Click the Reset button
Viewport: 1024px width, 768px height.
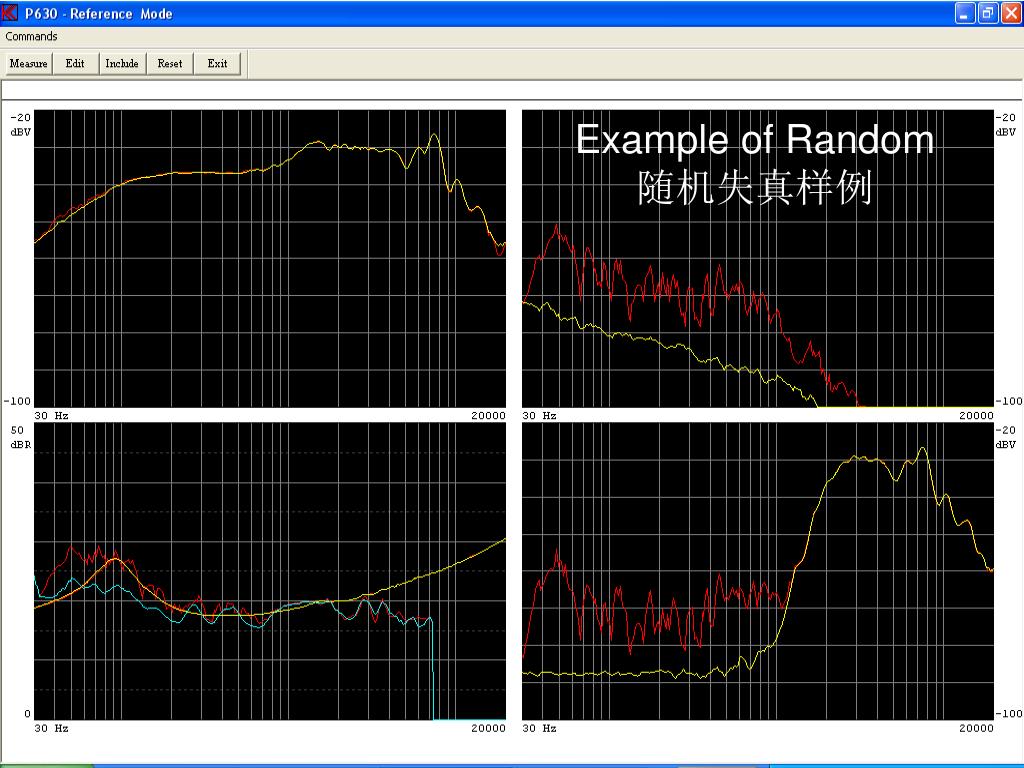(170, 63)
